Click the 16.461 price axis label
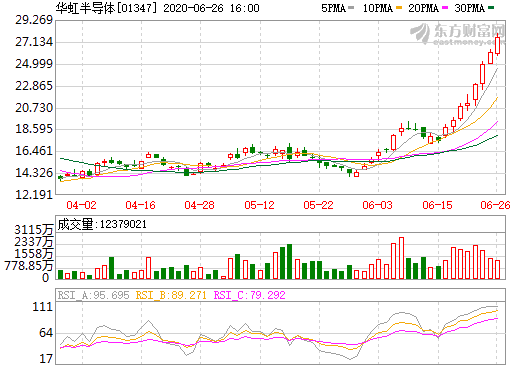520x365 pixels. coord(34,151)
